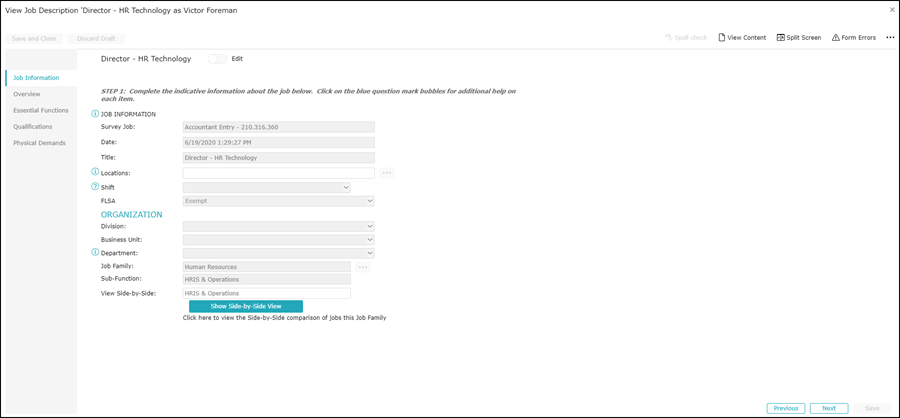The image size is (900, 418).
Task: Click info icon beside Job Information heading
Action: 95,114
